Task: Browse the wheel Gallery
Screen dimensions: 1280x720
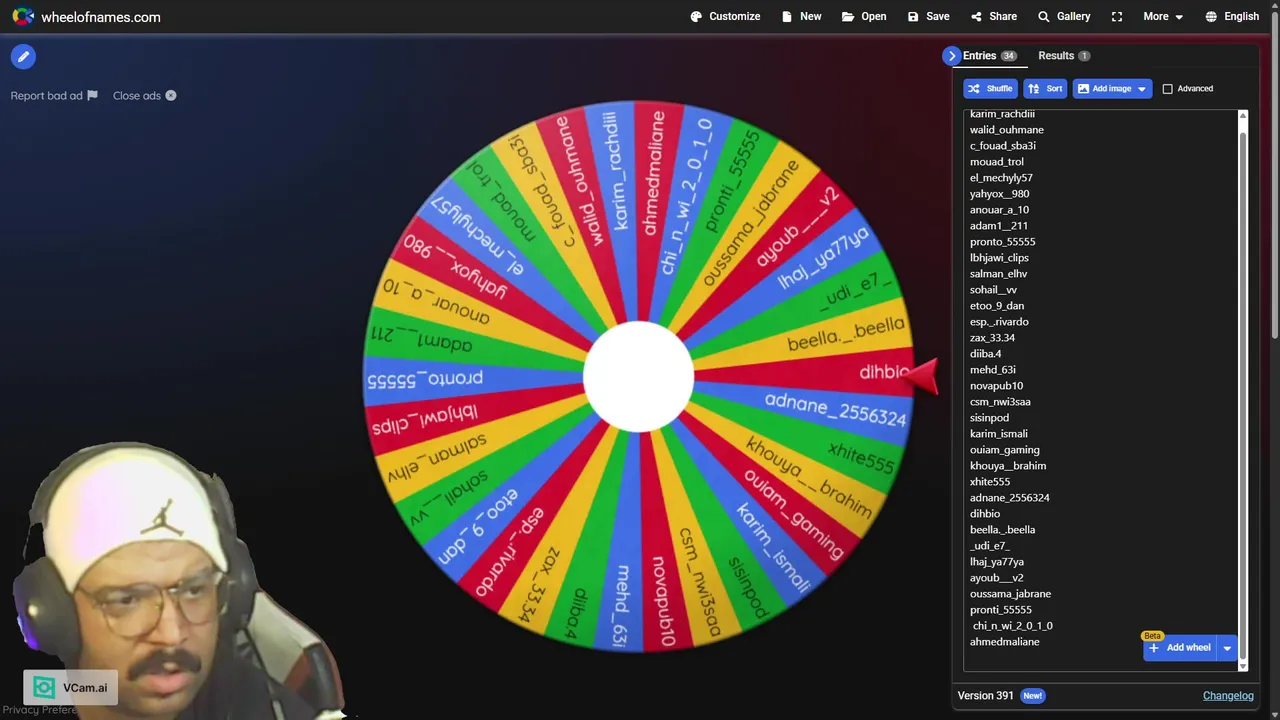Action: pyautogui.click(x=1064, y=16)
